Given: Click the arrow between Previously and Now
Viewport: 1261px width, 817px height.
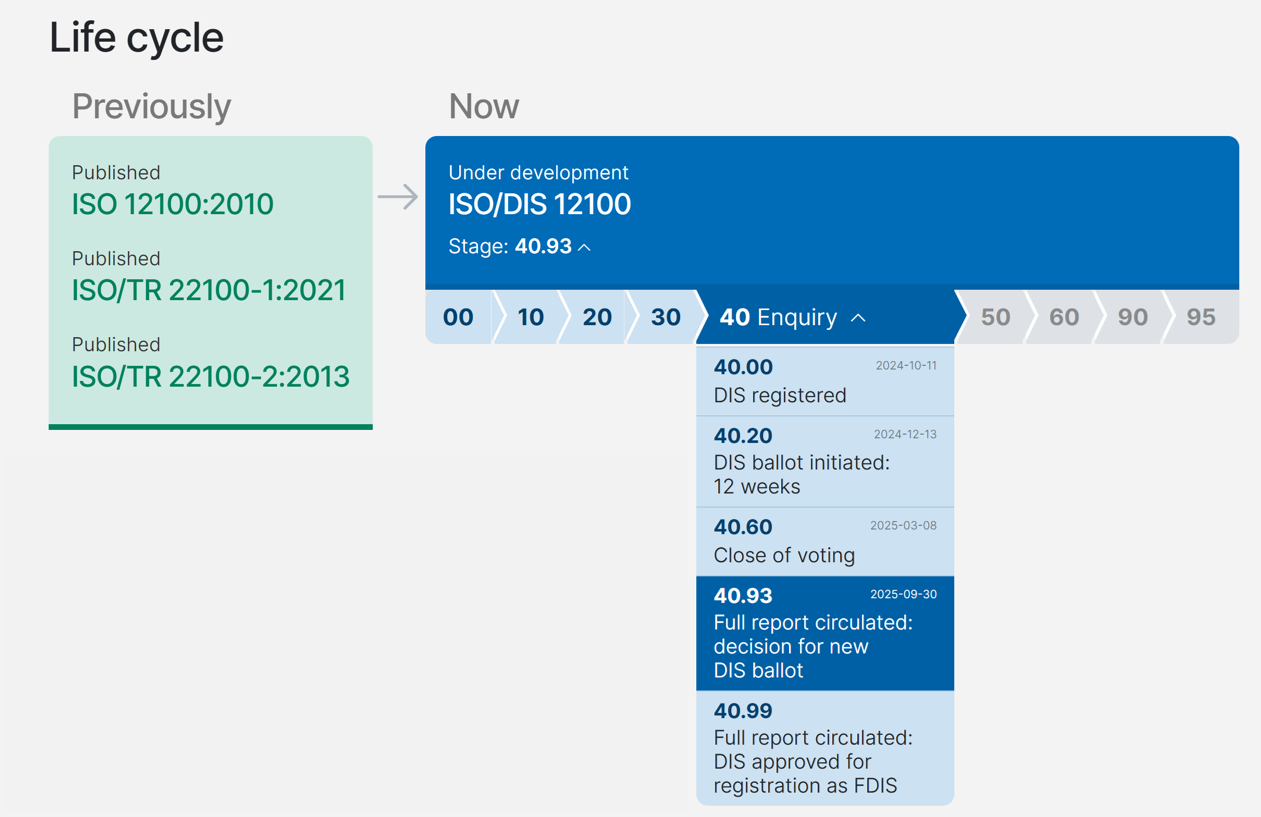Looking at the screenshot, I should (398, 197).
